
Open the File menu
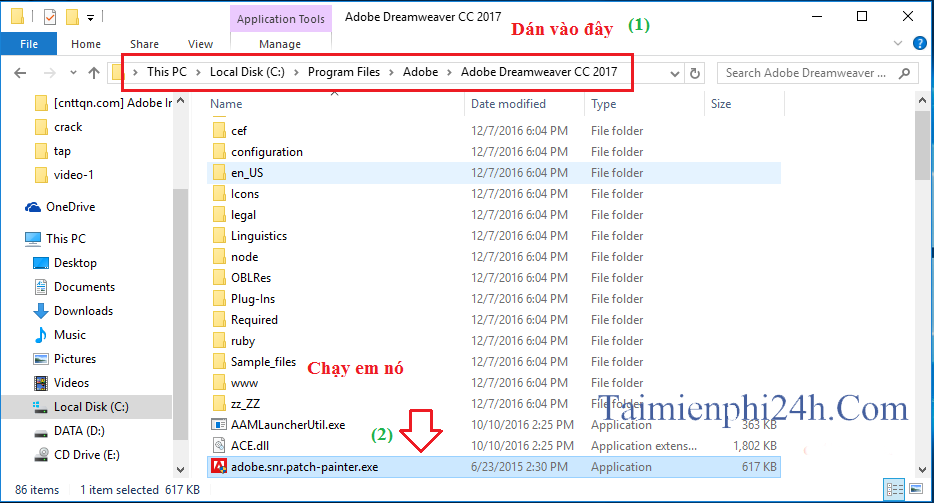pos(29,44)
